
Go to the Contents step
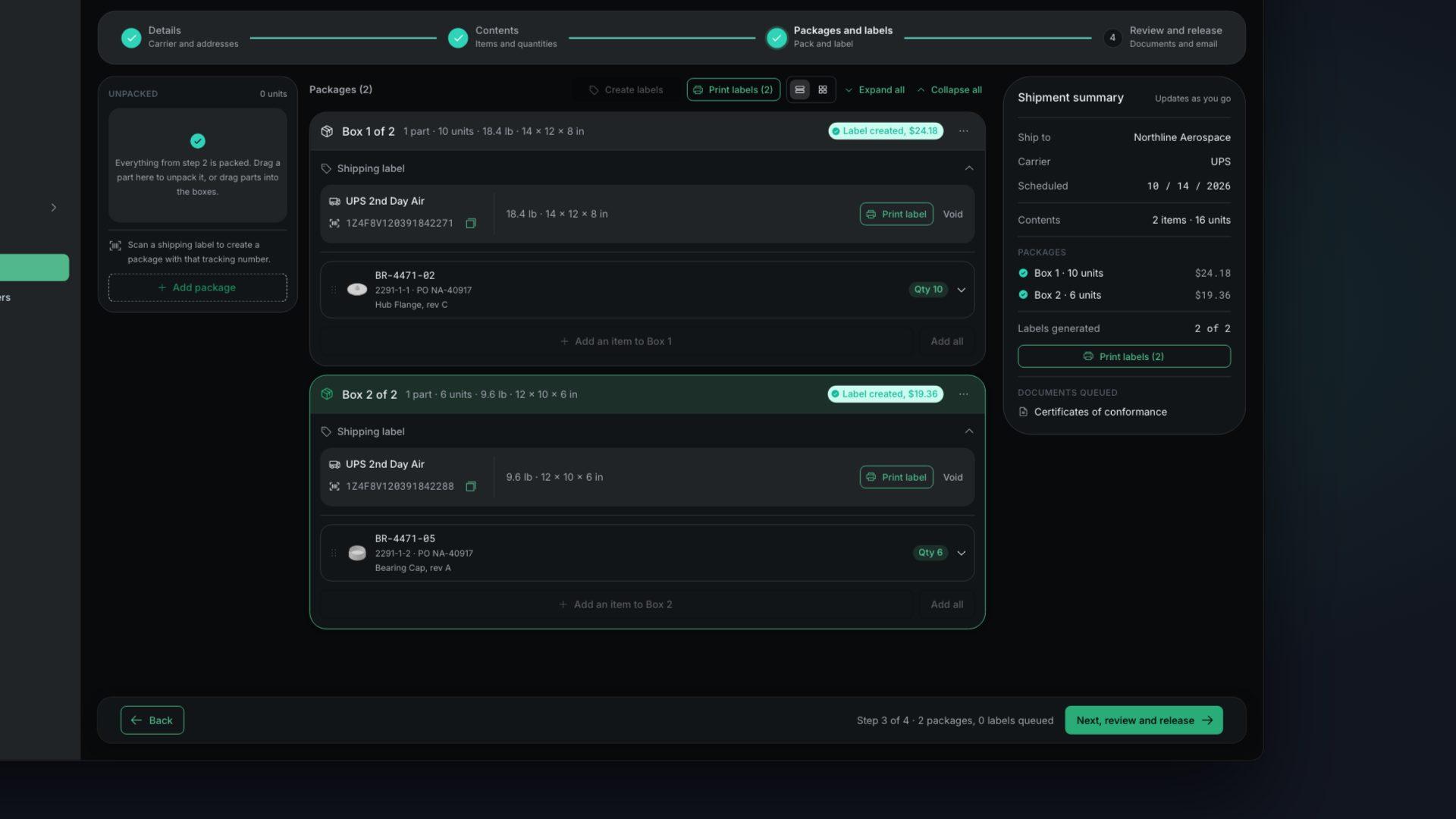(503, 37)
